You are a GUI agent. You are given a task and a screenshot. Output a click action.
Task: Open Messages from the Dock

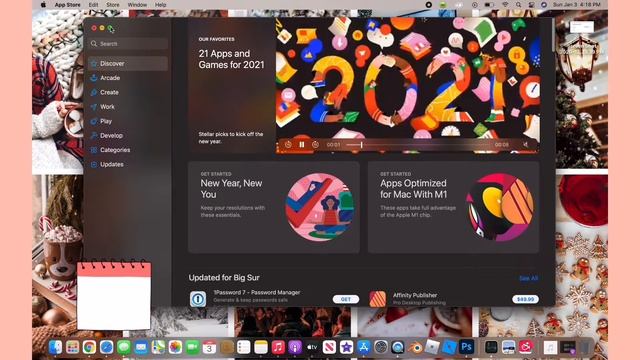click(x=124, y=347)
